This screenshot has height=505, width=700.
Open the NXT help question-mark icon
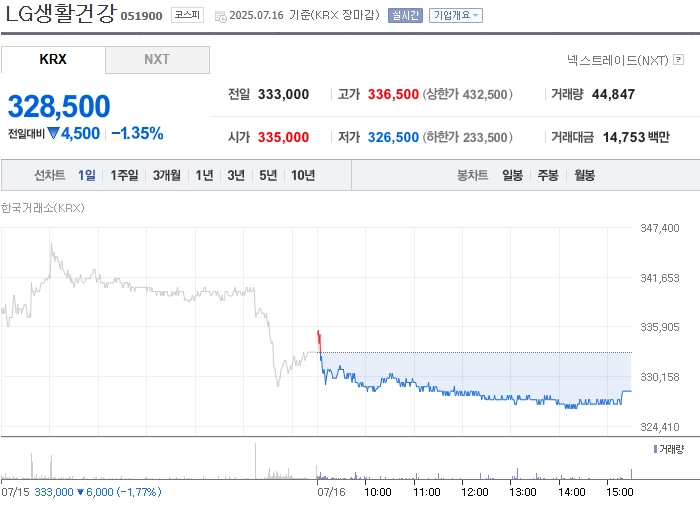pyautogui.click(x=678, y=59)
